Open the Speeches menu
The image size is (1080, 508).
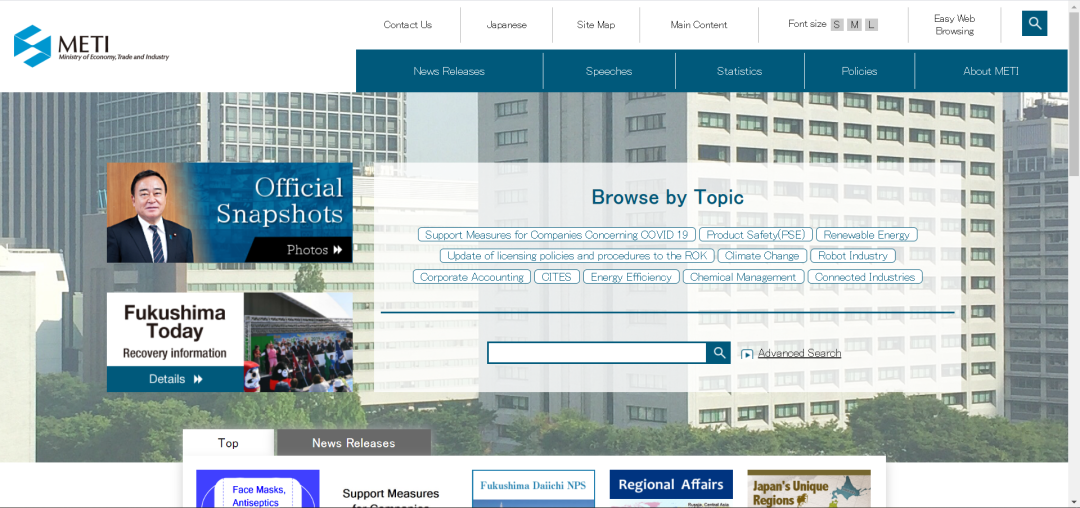pos(609,71)
